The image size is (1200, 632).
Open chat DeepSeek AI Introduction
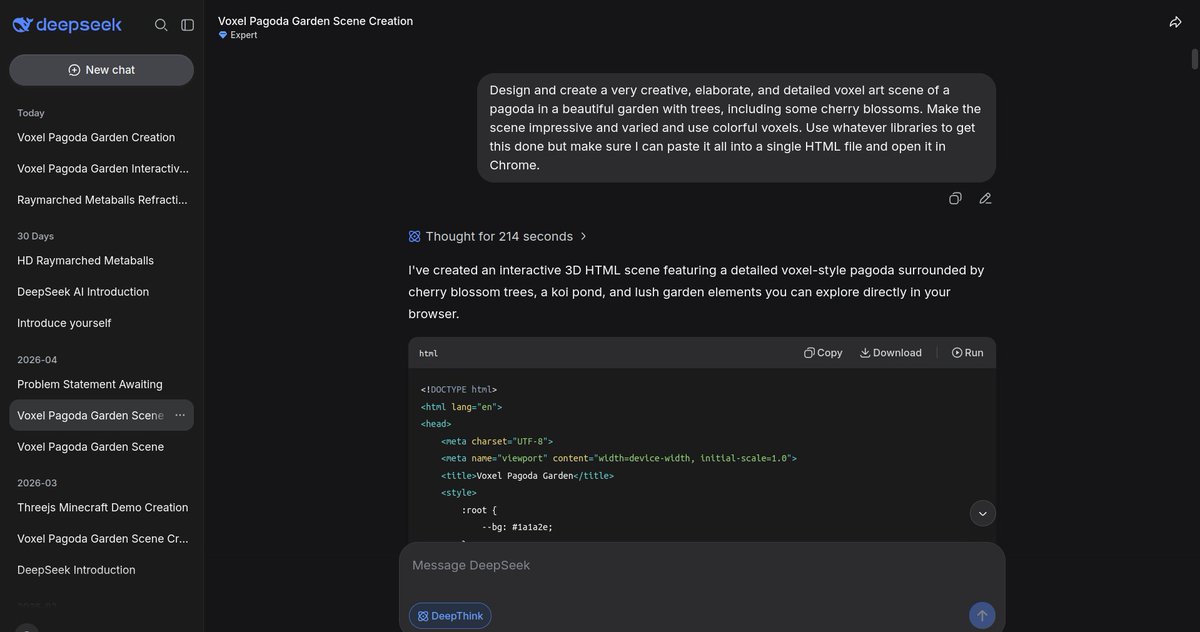tap(101, 292)
